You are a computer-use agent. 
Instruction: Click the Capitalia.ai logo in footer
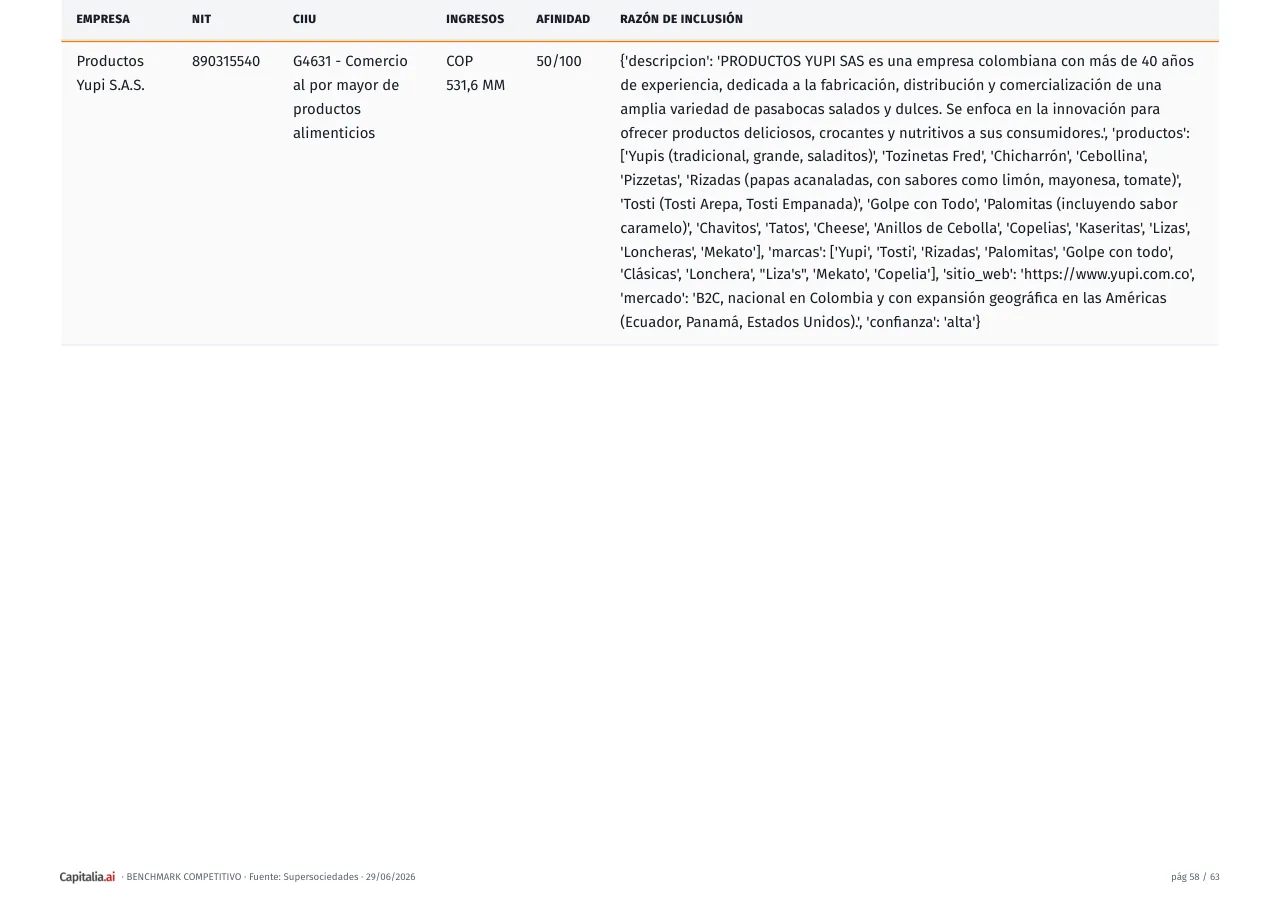[87, 877]
